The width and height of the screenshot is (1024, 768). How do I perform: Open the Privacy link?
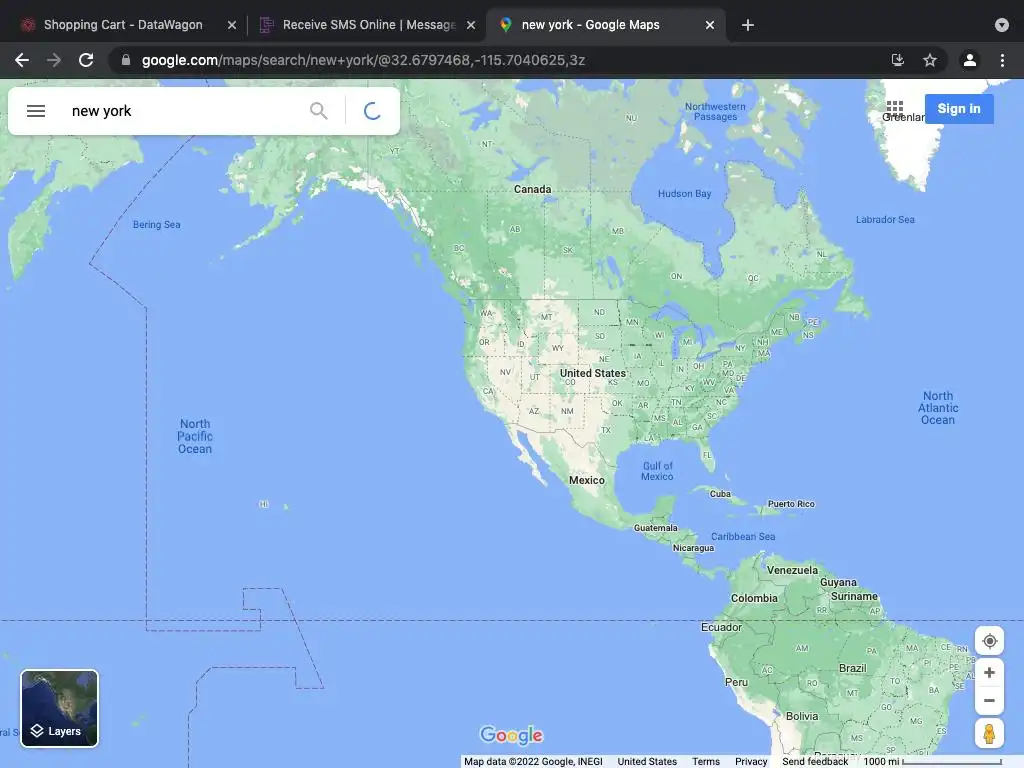tap(751, 761)
